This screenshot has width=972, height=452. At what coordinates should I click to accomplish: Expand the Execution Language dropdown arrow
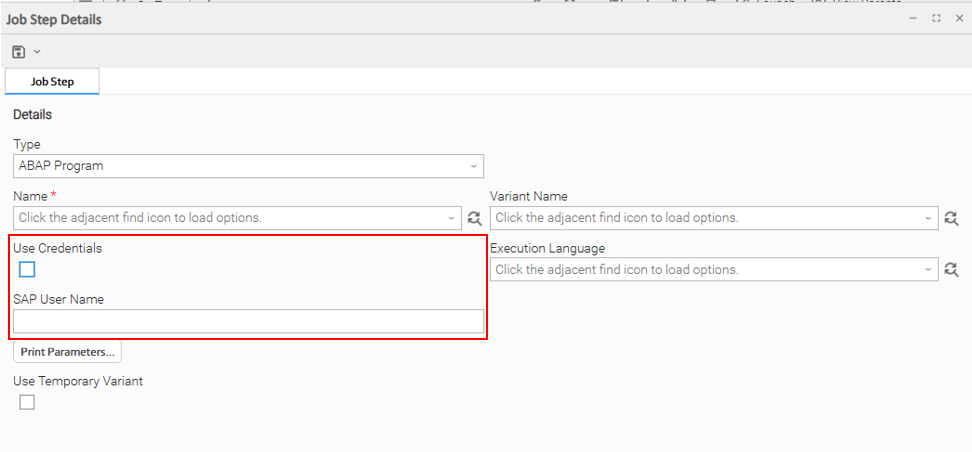click(929, 270)
